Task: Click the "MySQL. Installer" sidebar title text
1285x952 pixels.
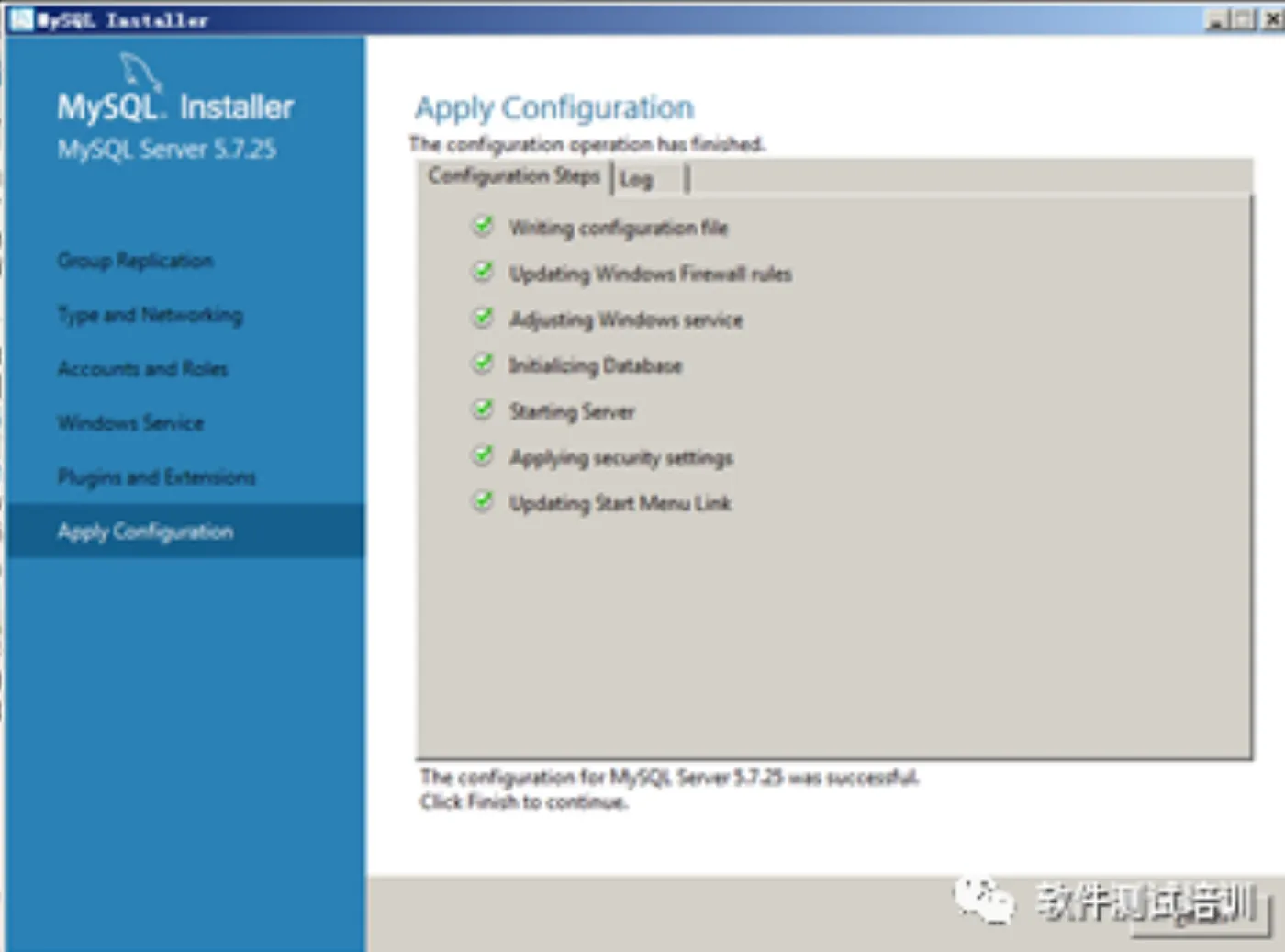Action: click(175, 107)
